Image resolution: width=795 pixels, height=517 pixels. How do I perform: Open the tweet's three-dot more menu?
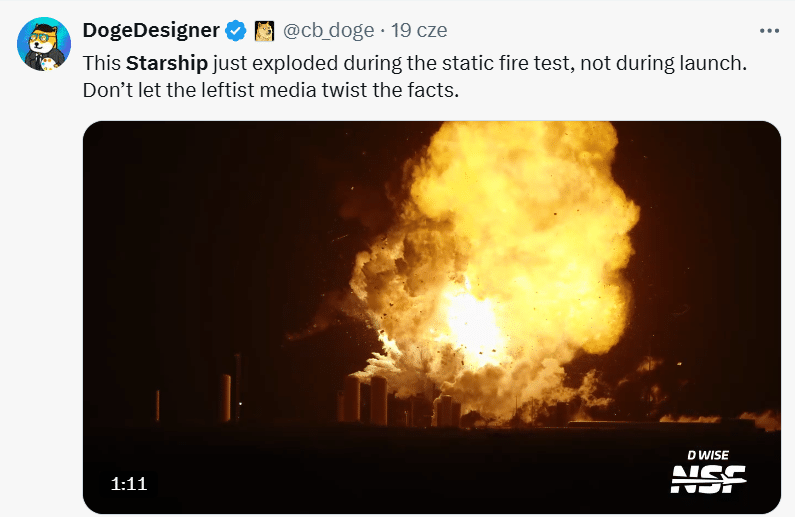768,31
